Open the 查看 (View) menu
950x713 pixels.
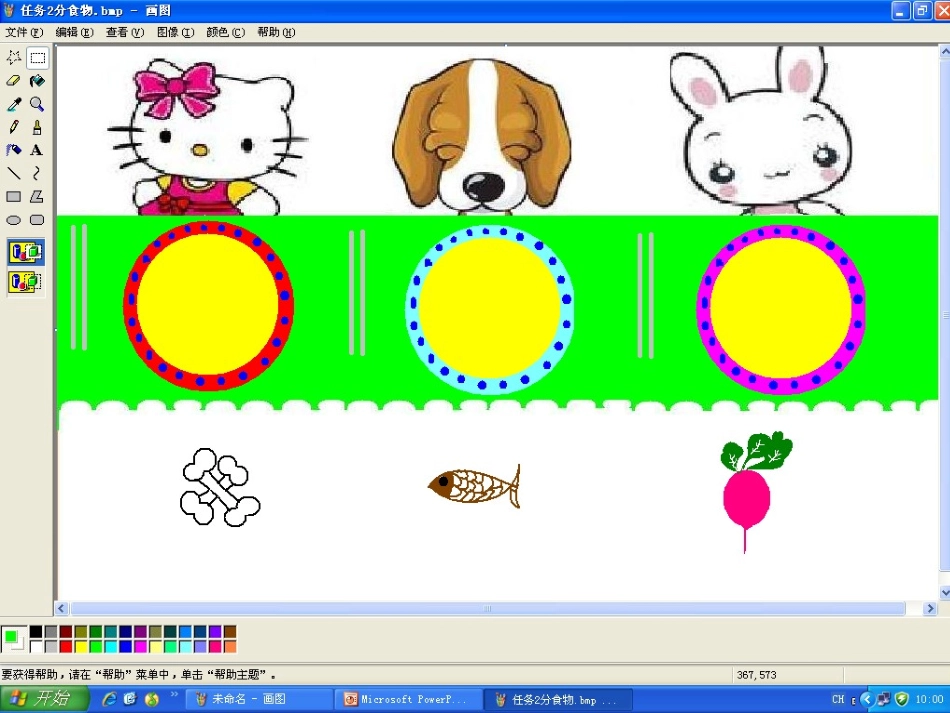tap(125, 32)
